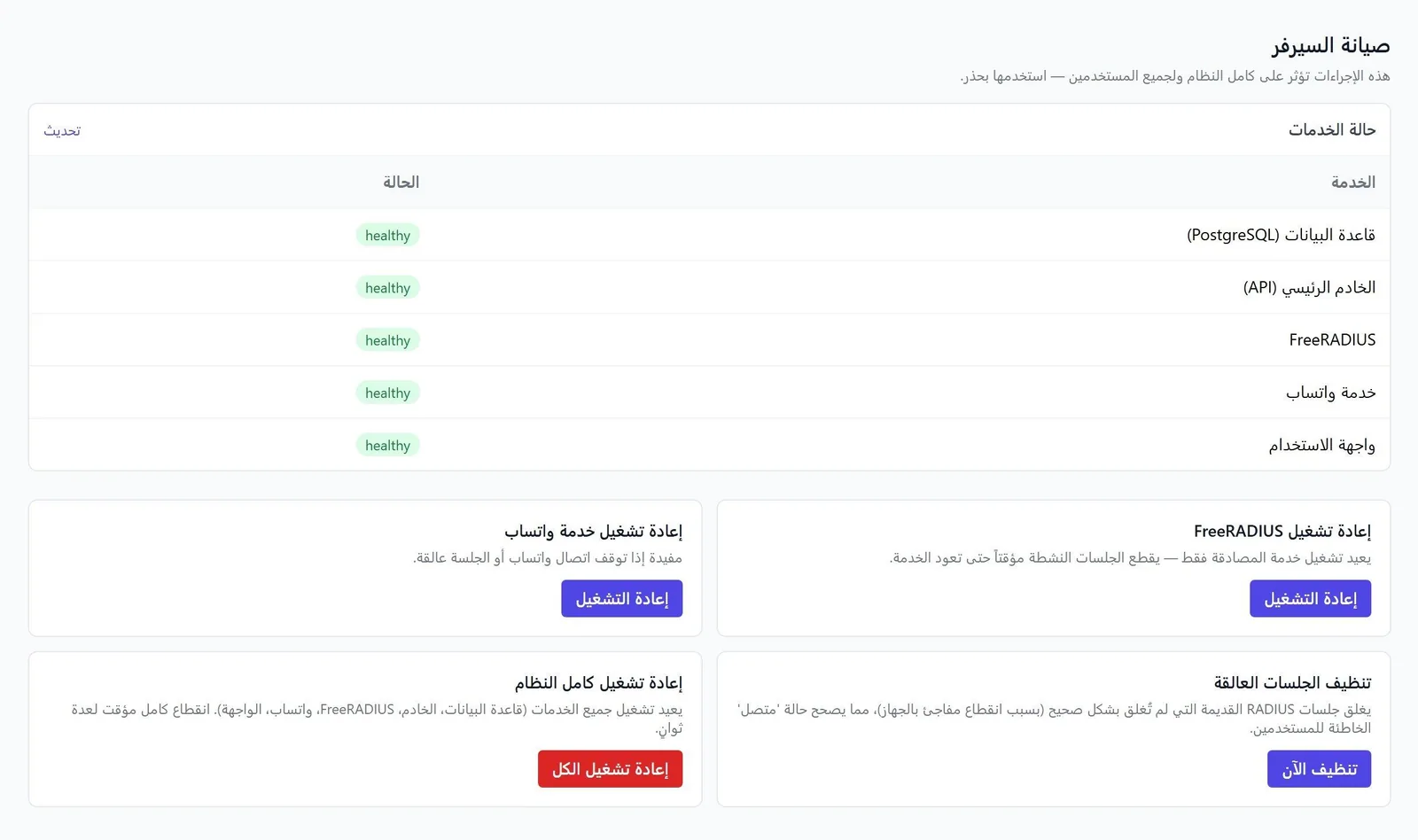Screen dimensions: 1418x840
Task: Click the الحالة column header
Action: [401, 183]
